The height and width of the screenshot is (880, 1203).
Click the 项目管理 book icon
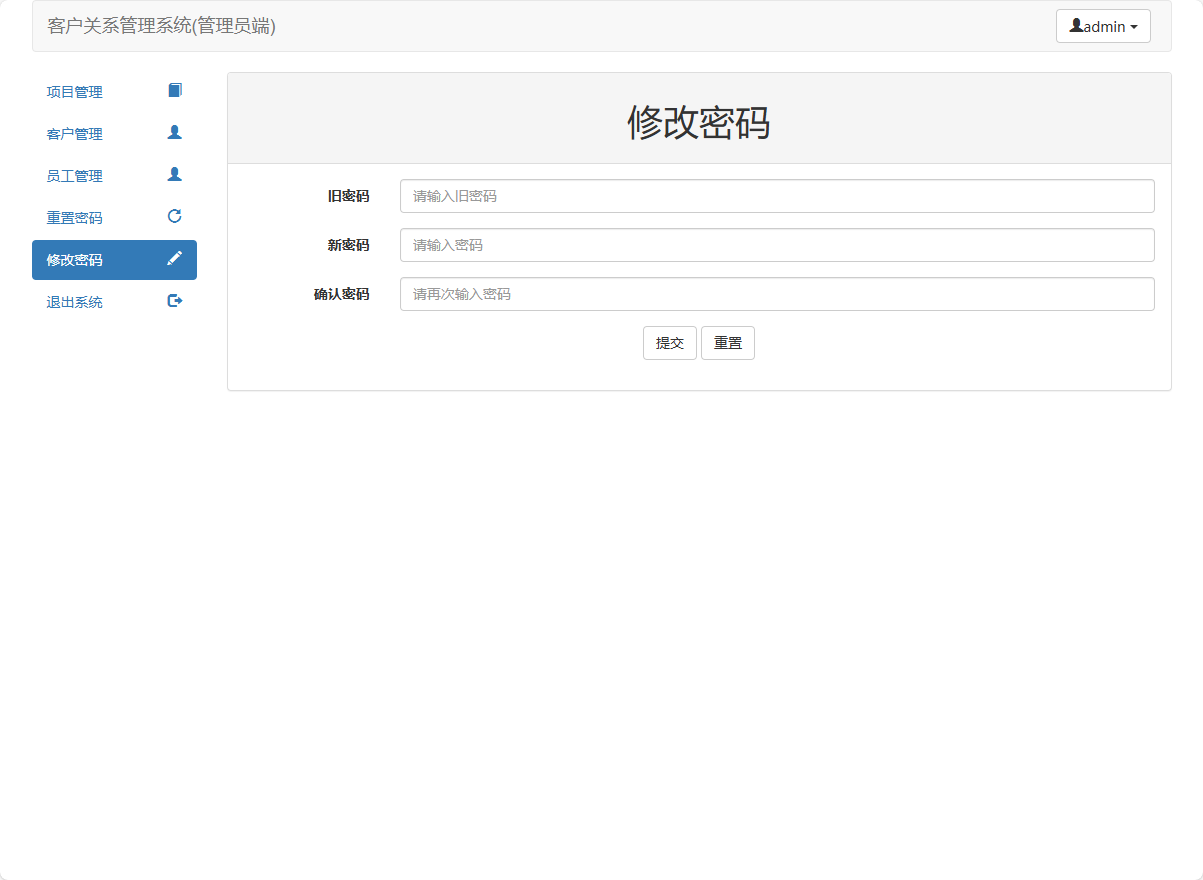pyautogui.click(x=174, y=89)
